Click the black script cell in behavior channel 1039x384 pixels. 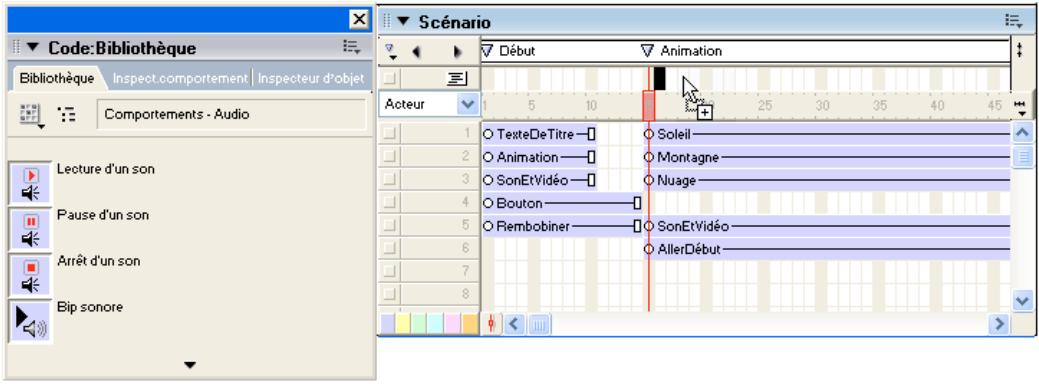coord(659,78)
